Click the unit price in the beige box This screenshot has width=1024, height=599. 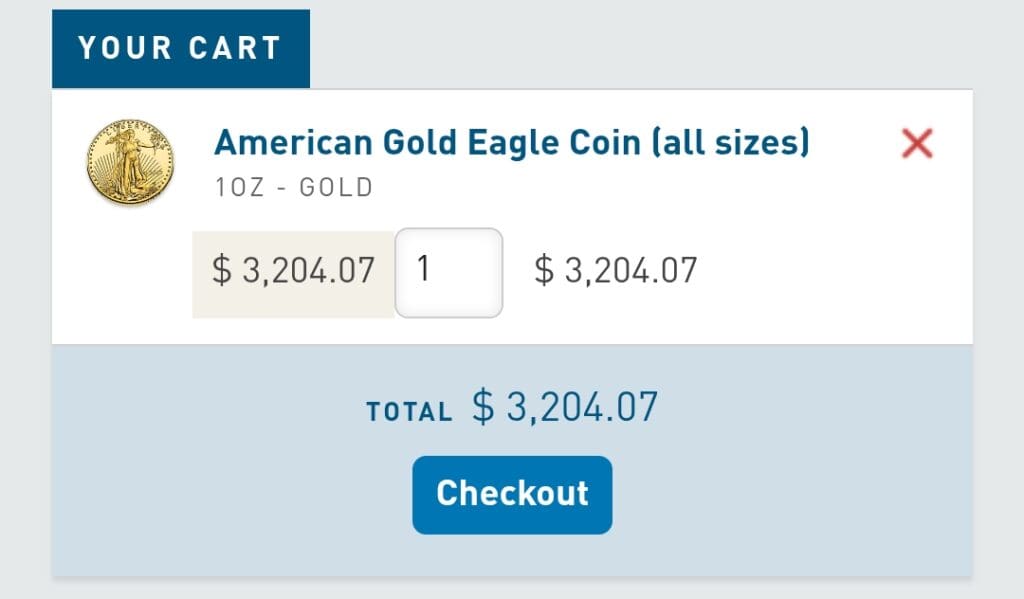293,271
